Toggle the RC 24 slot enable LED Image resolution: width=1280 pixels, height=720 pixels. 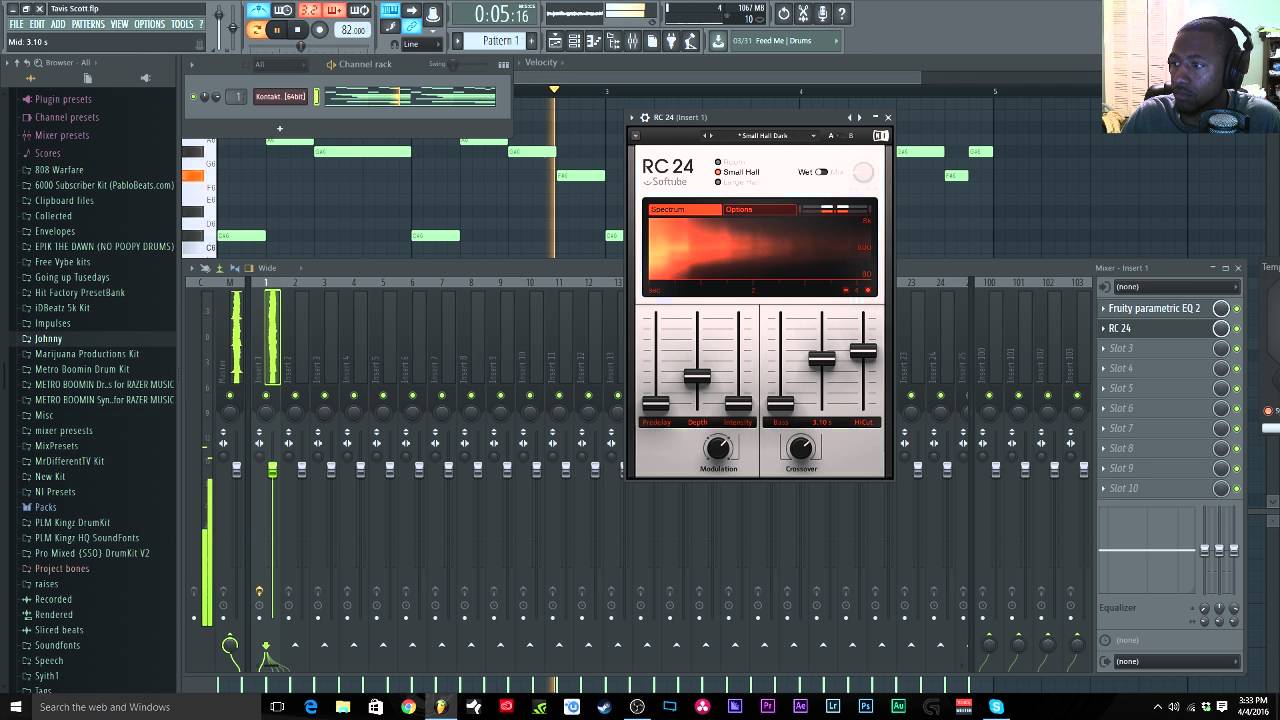1237,328
